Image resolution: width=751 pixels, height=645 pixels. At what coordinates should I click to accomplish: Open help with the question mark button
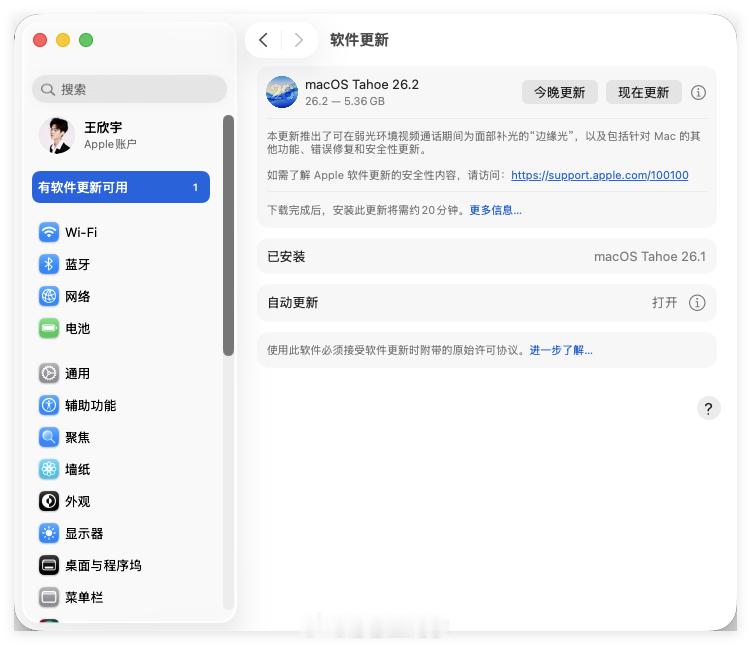[708, 408]
